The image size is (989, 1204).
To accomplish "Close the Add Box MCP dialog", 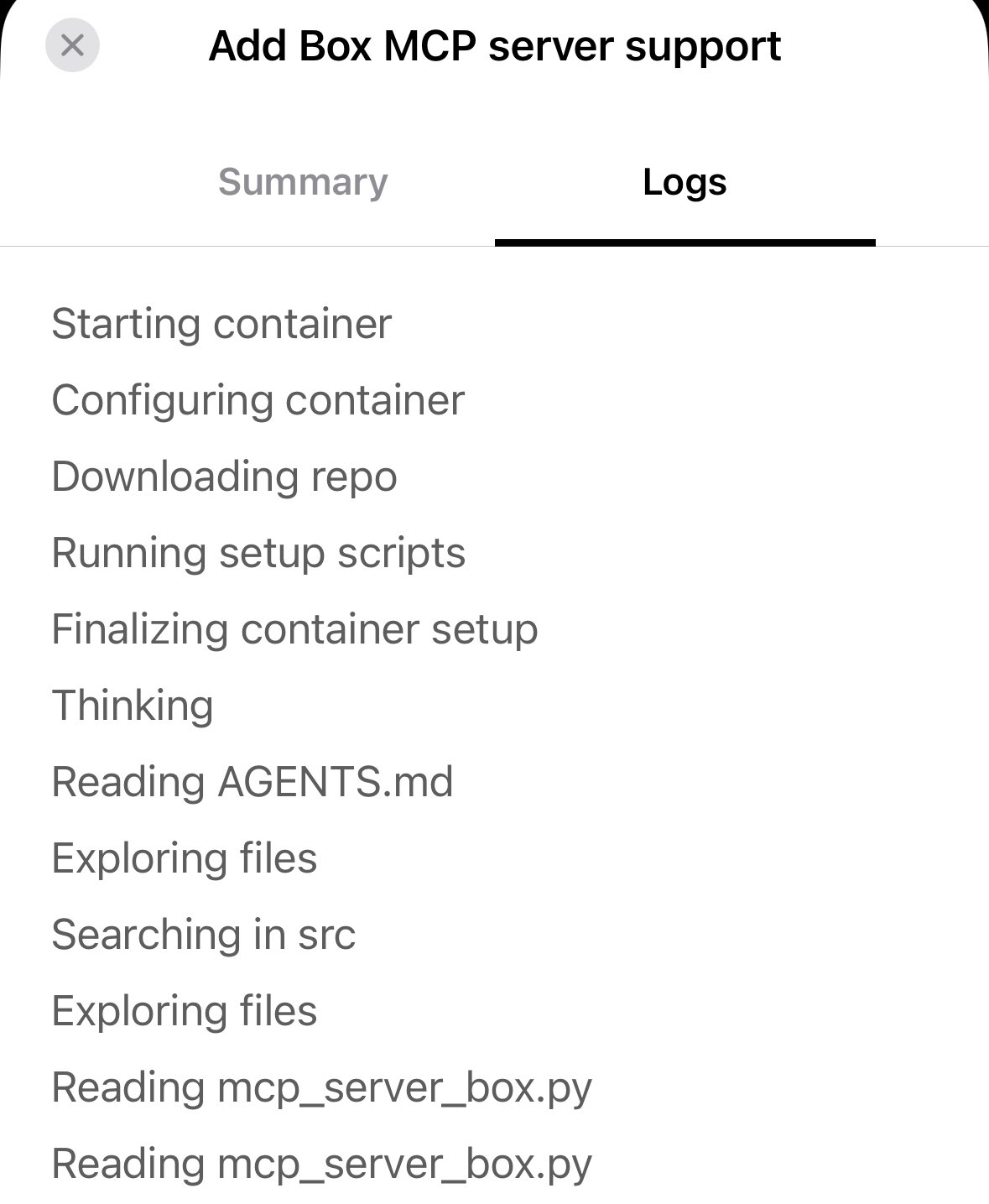I will point(72,45).
